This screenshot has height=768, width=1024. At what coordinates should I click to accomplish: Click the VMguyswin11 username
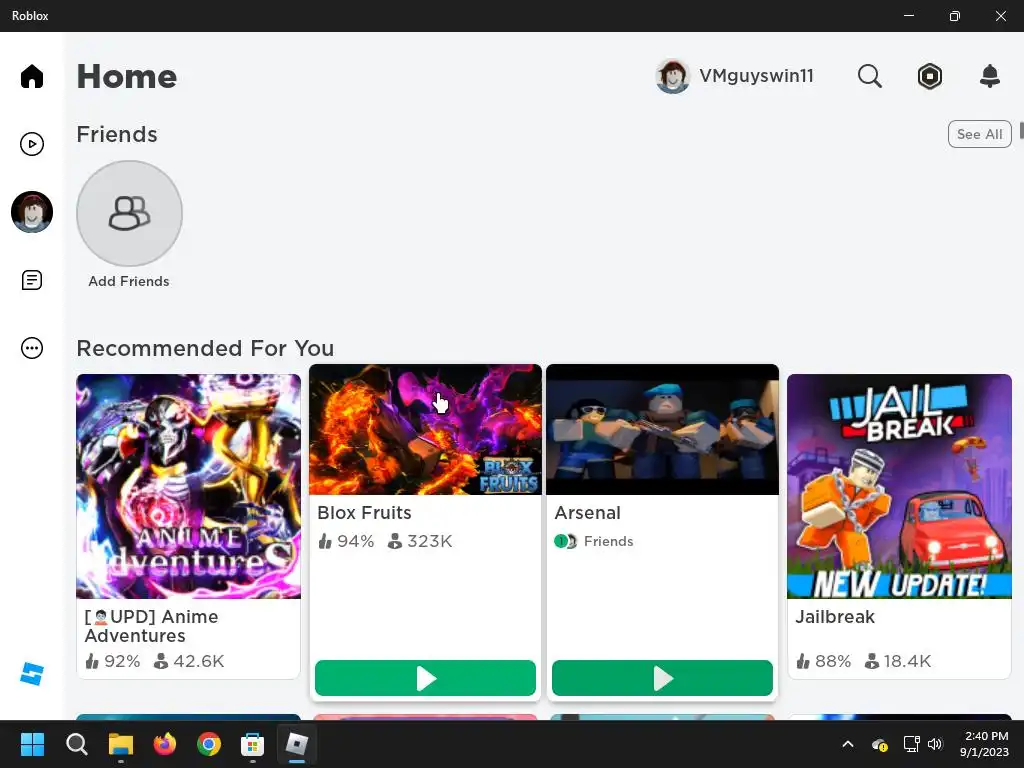pos(756,76)
